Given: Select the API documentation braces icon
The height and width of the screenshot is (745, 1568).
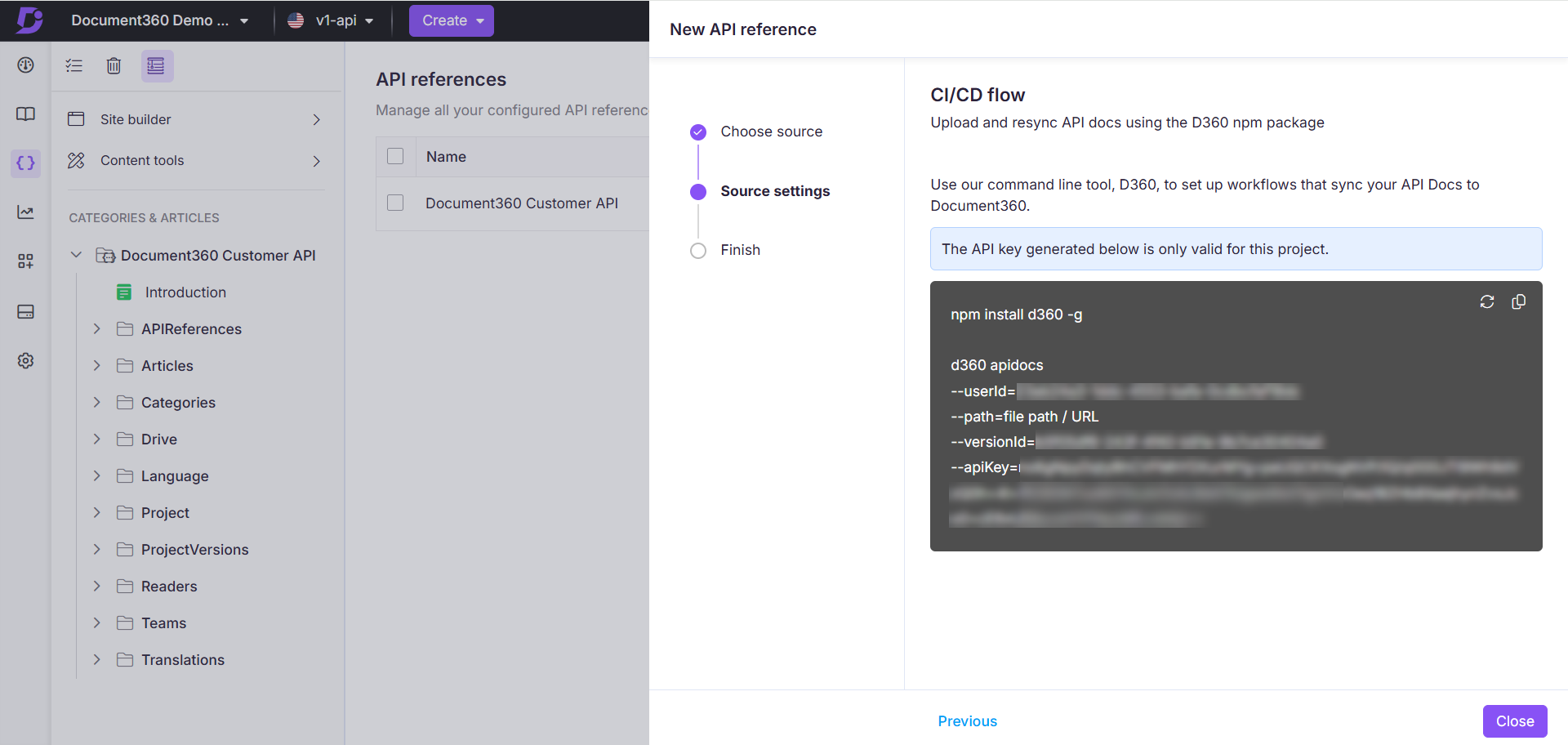Looking at the screenshot, I should 25,163.
